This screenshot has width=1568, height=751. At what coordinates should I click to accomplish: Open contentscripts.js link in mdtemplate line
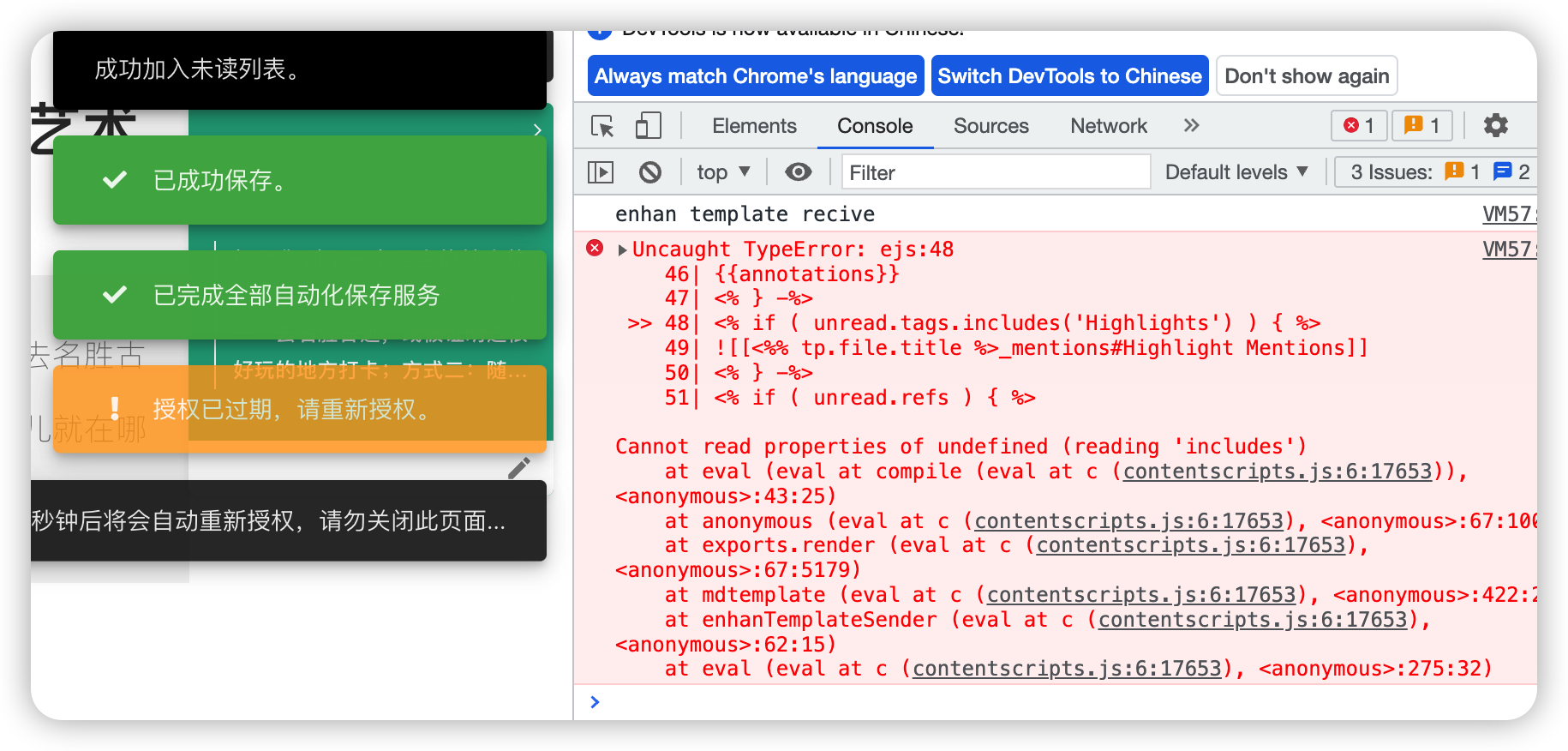[x=1140, y=594]
